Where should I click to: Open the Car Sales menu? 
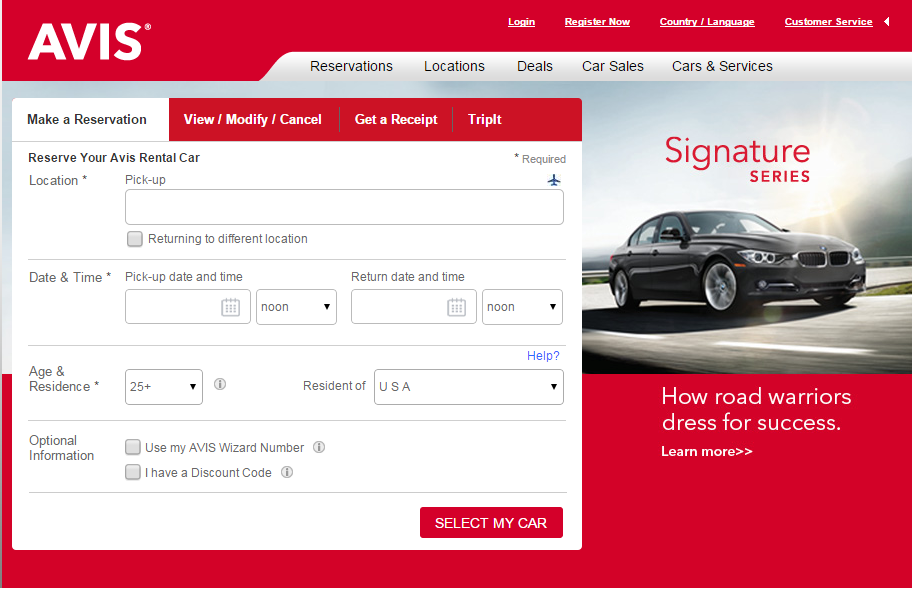click(x=612, y=66)
